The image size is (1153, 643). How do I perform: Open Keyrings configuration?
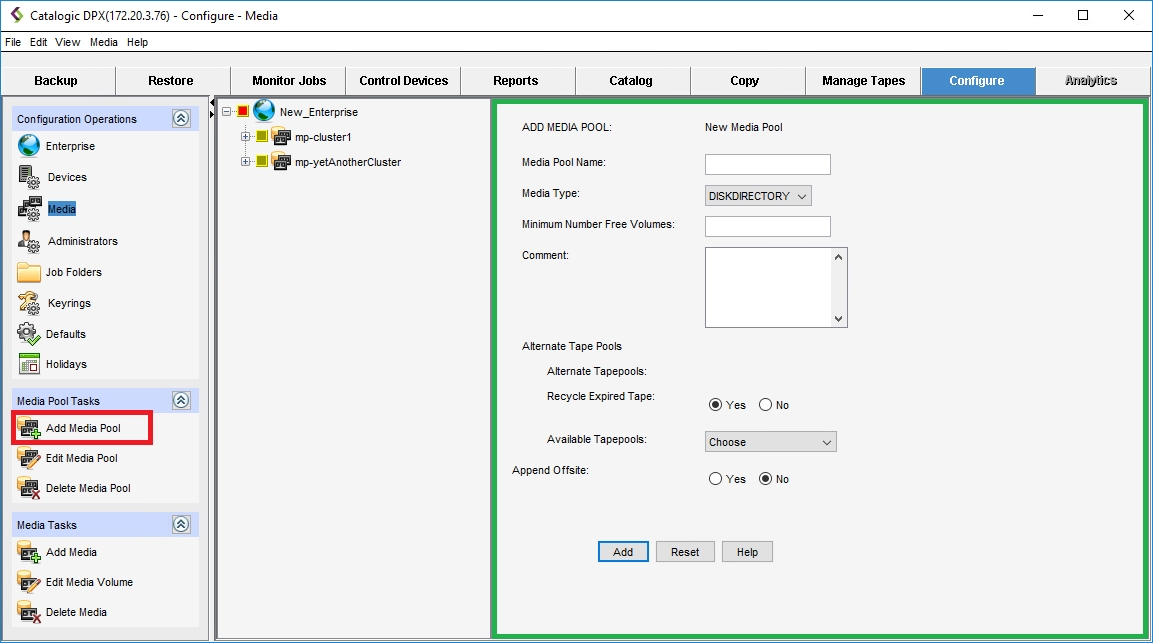click(x=29, y=303)
